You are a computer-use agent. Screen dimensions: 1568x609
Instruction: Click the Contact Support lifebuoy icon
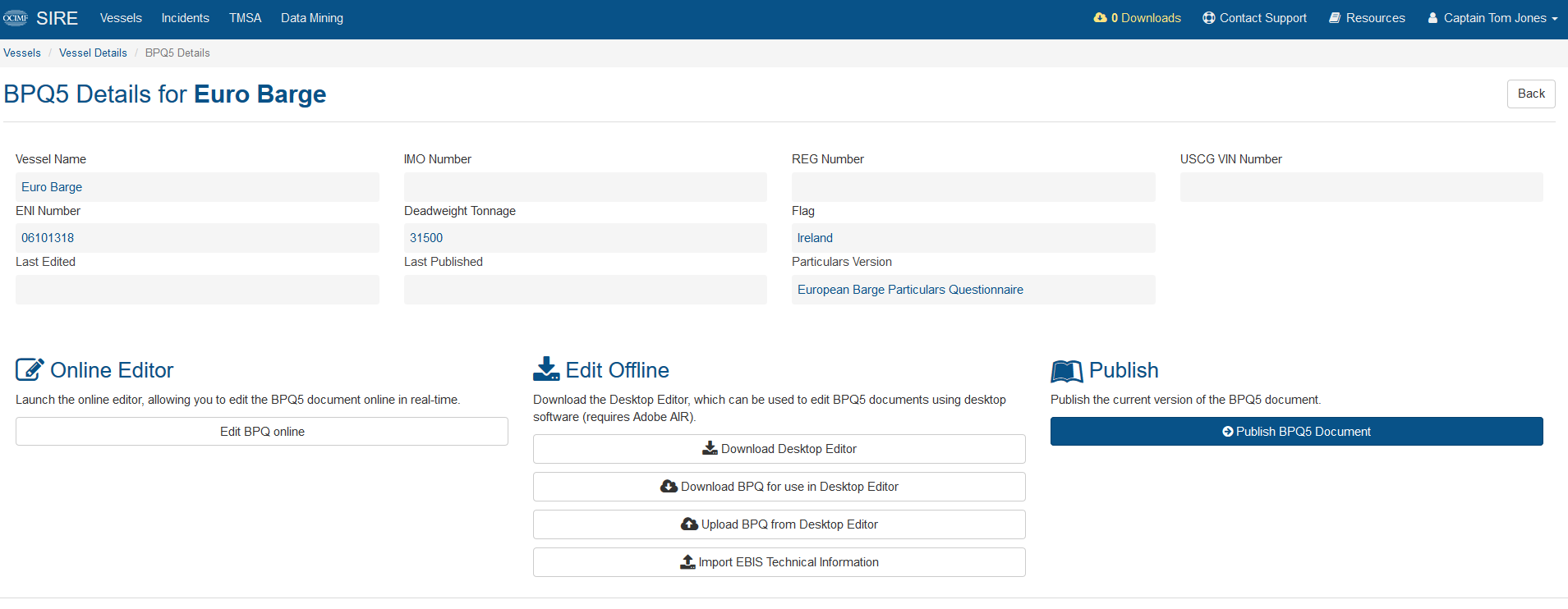click(x=1209, y=18)
